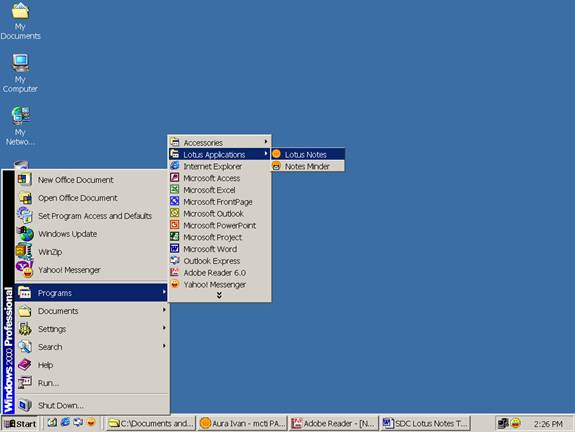Click the Outlook Express icon
The image size is (575, 432).
[x=175, y=260]
